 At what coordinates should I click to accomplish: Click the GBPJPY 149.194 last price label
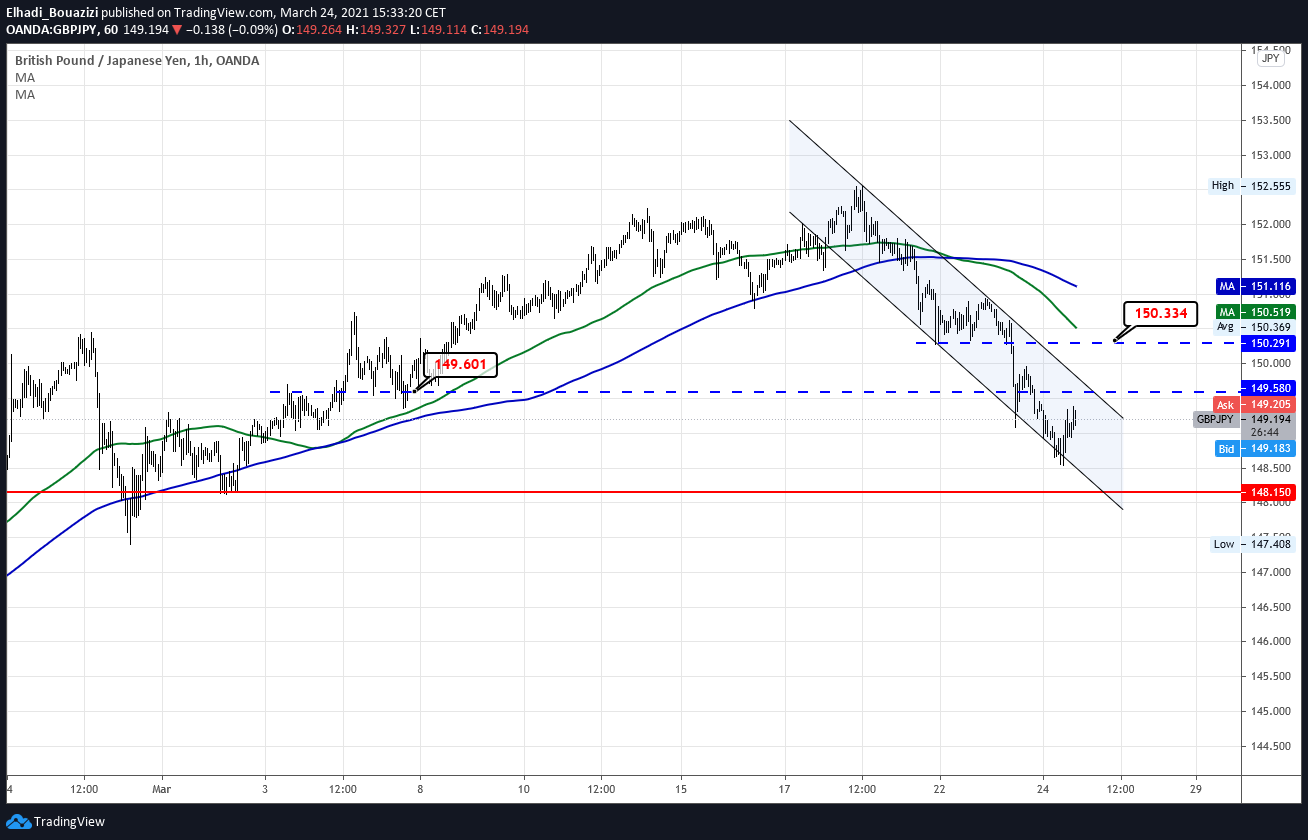[1245, 420]
